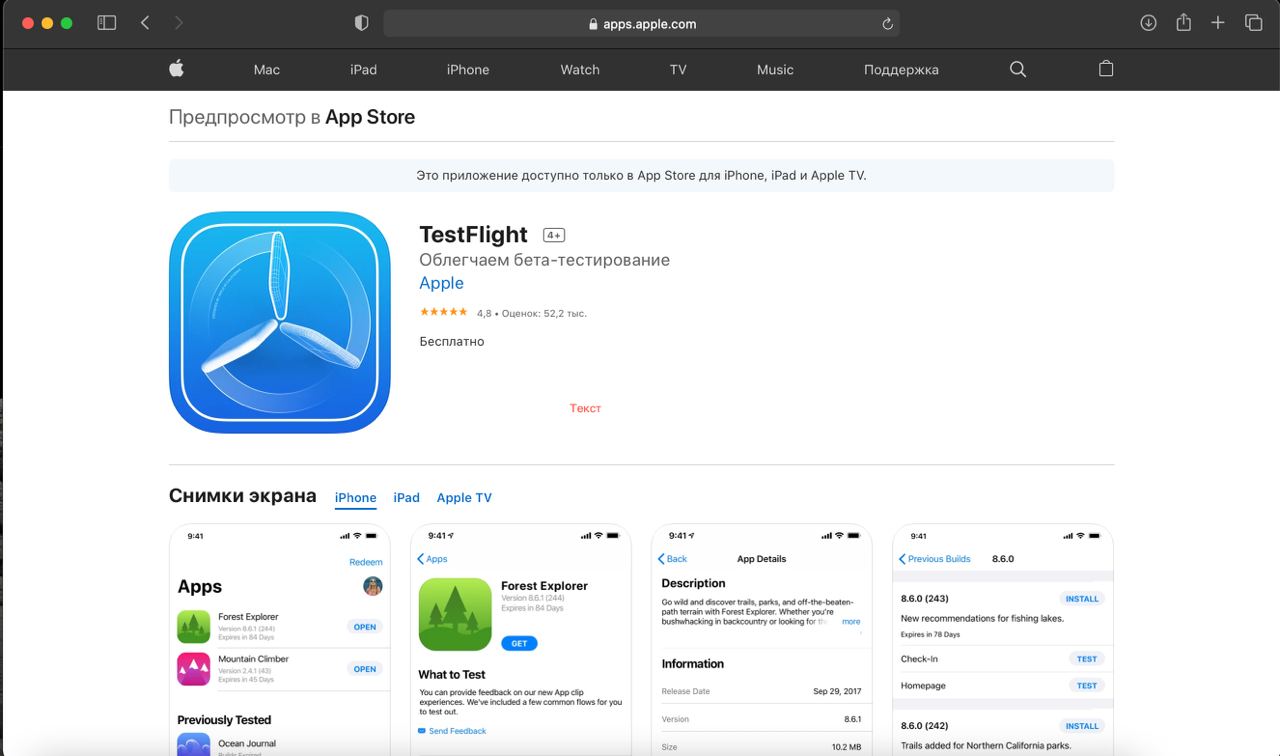Open the Music section
This screenshot has height=756, width=1280.
(x=775, y=69)
